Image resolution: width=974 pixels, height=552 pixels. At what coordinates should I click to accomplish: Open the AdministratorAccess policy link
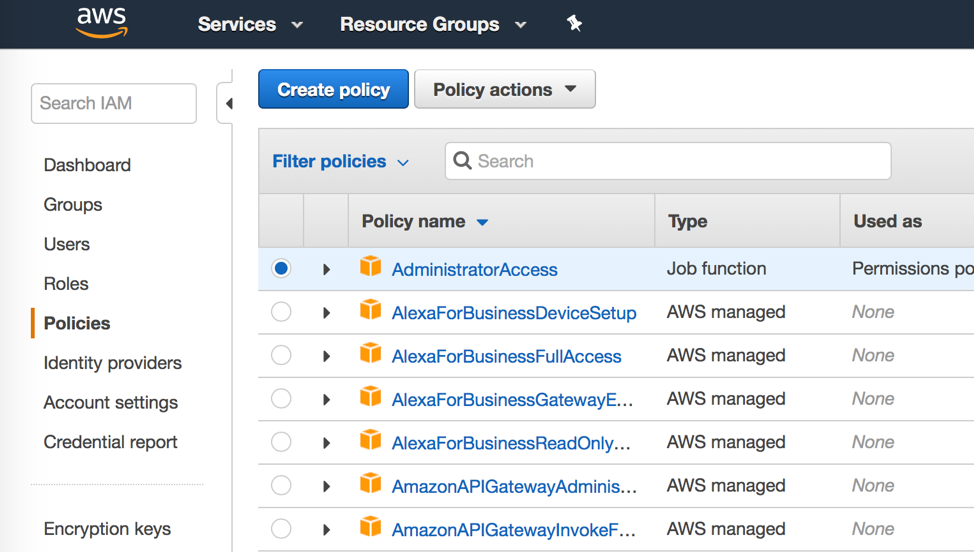click(475, 270)
